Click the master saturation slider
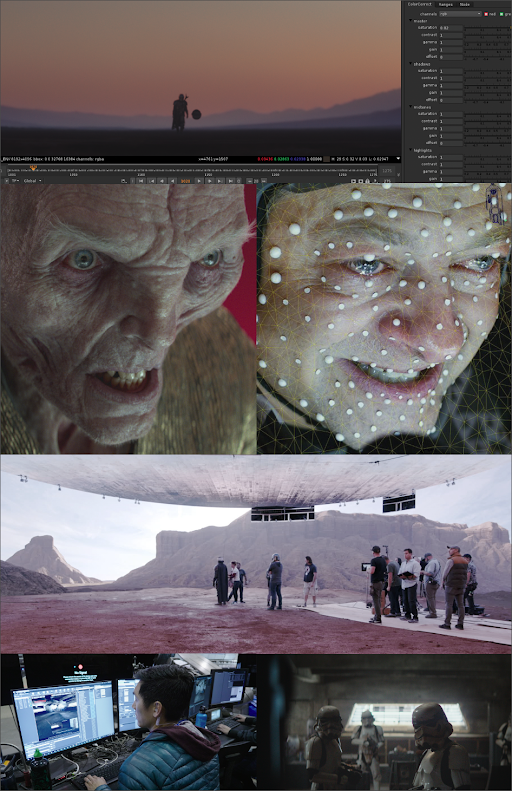Image resolution: width=512 pixels, height=791 pixels. pyautogui.click(x=488, y=28)
